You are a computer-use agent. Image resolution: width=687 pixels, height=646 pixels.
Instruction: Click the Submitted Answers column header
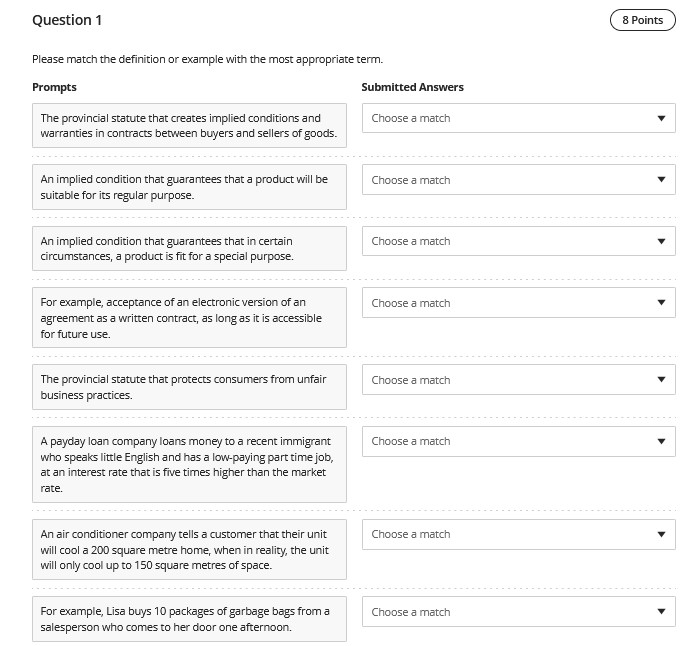point(412,87)
